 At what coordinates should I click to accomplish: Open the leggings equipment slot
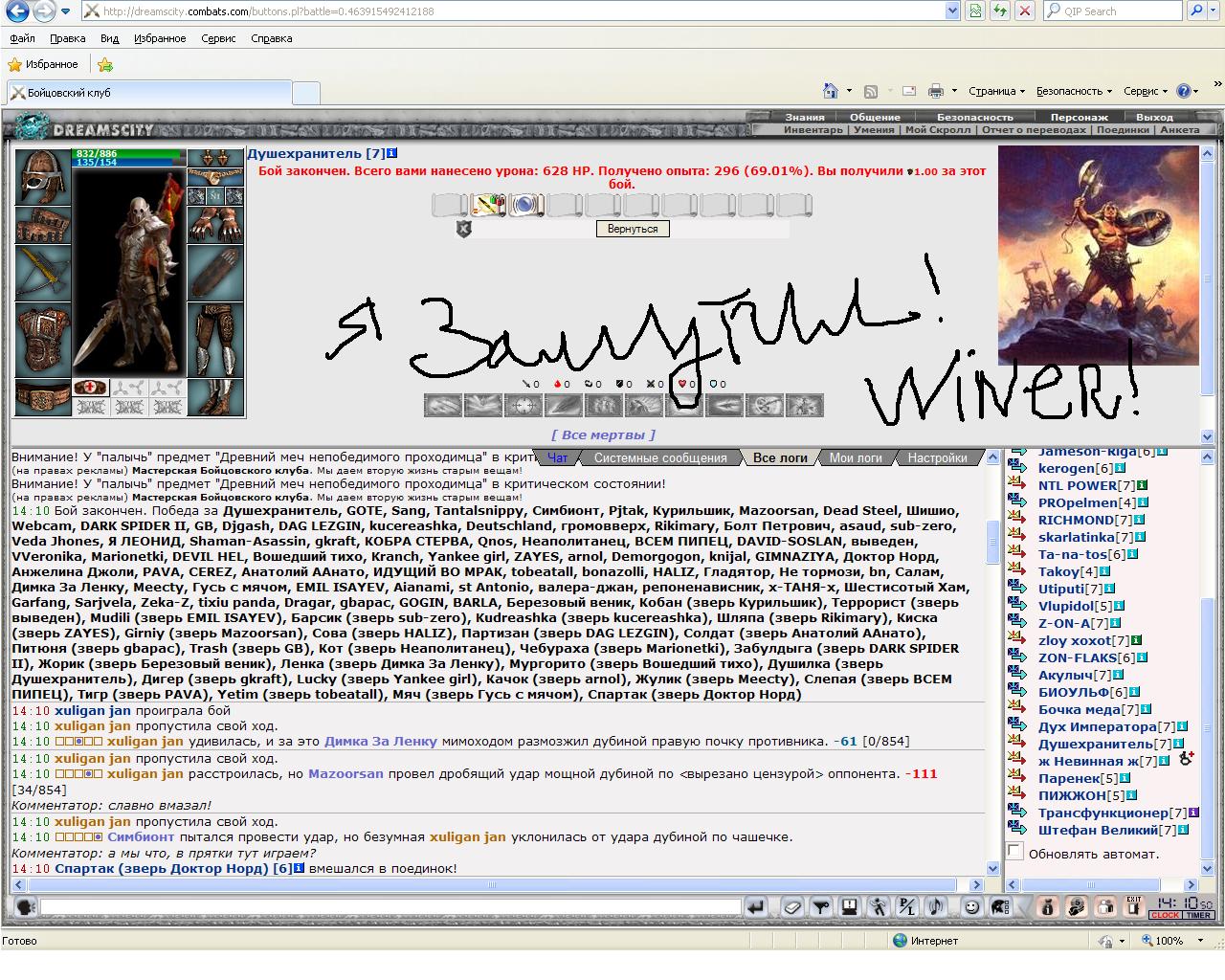click(x=215, y=341)
